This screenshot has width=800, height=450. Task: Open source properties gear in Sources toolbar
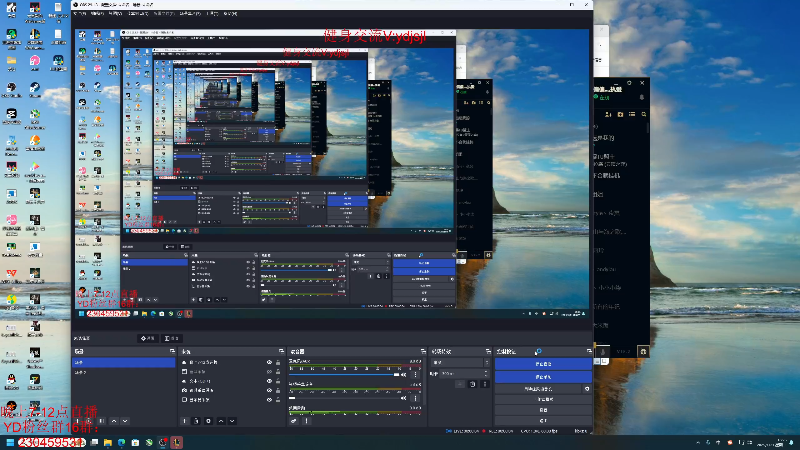point(208,421)
